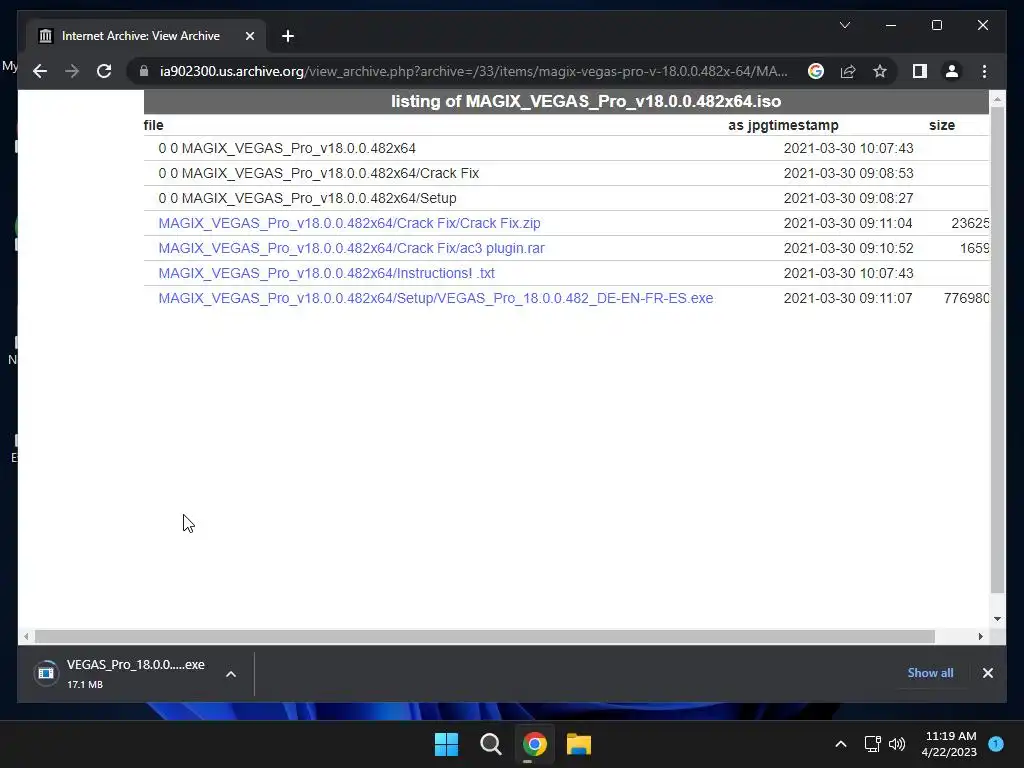Open the clock and date panel
Image resolution: width=1024 pixels, height=768 pixels.
tap(949, 744)
